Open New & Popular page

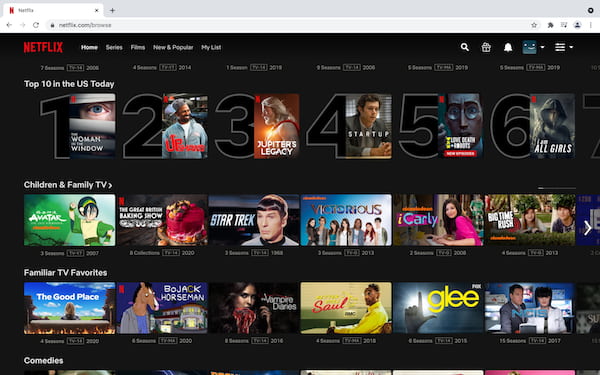click(x=173, y=47)
